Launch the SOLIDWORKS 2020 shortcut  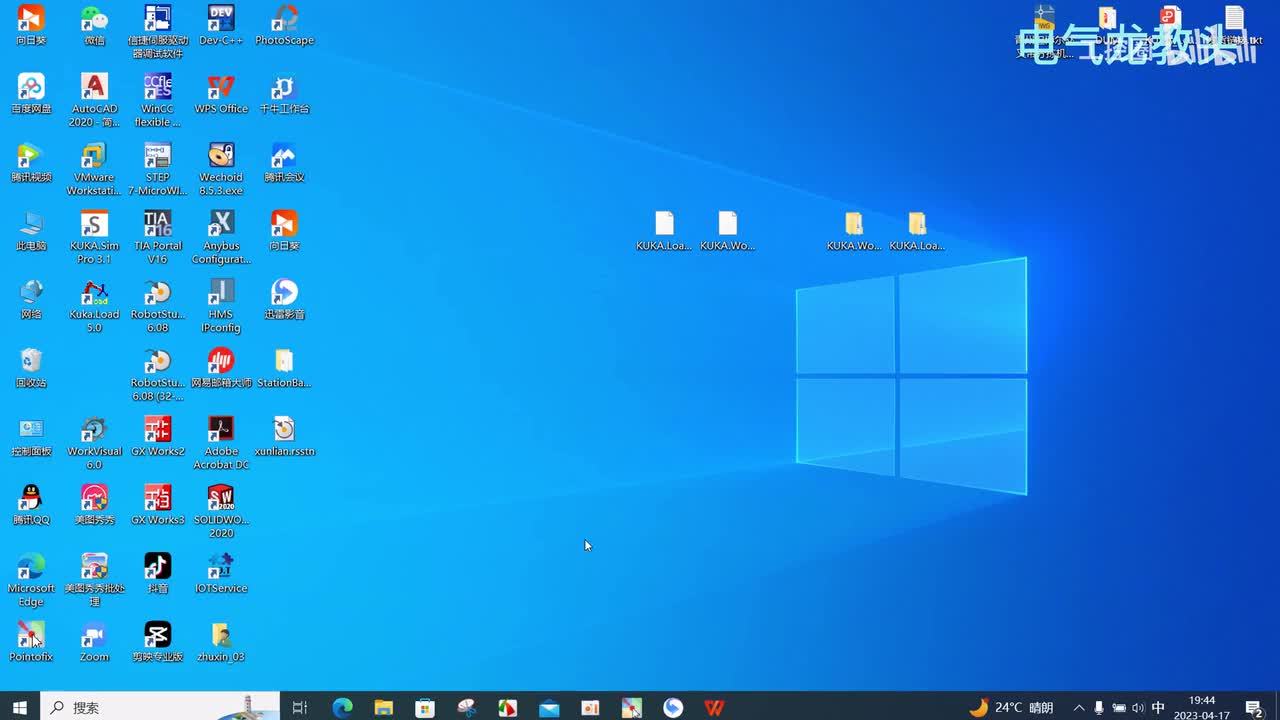(x=221, y=512)
